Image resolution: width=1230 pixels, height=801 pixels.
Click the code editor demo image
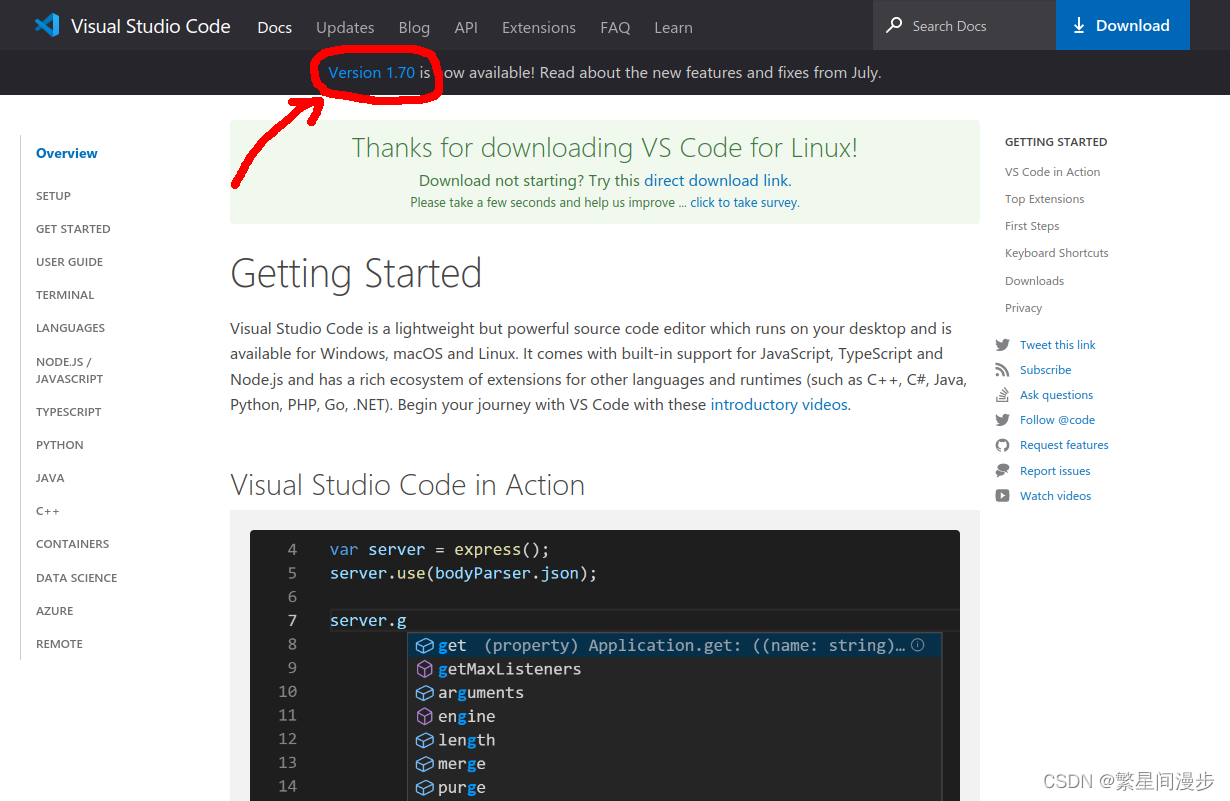tap(605, 665)
